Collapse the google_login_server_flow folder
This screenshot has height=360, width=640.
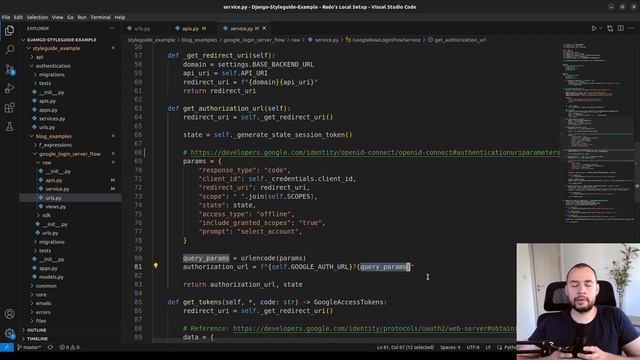click(x=69, y=154)
